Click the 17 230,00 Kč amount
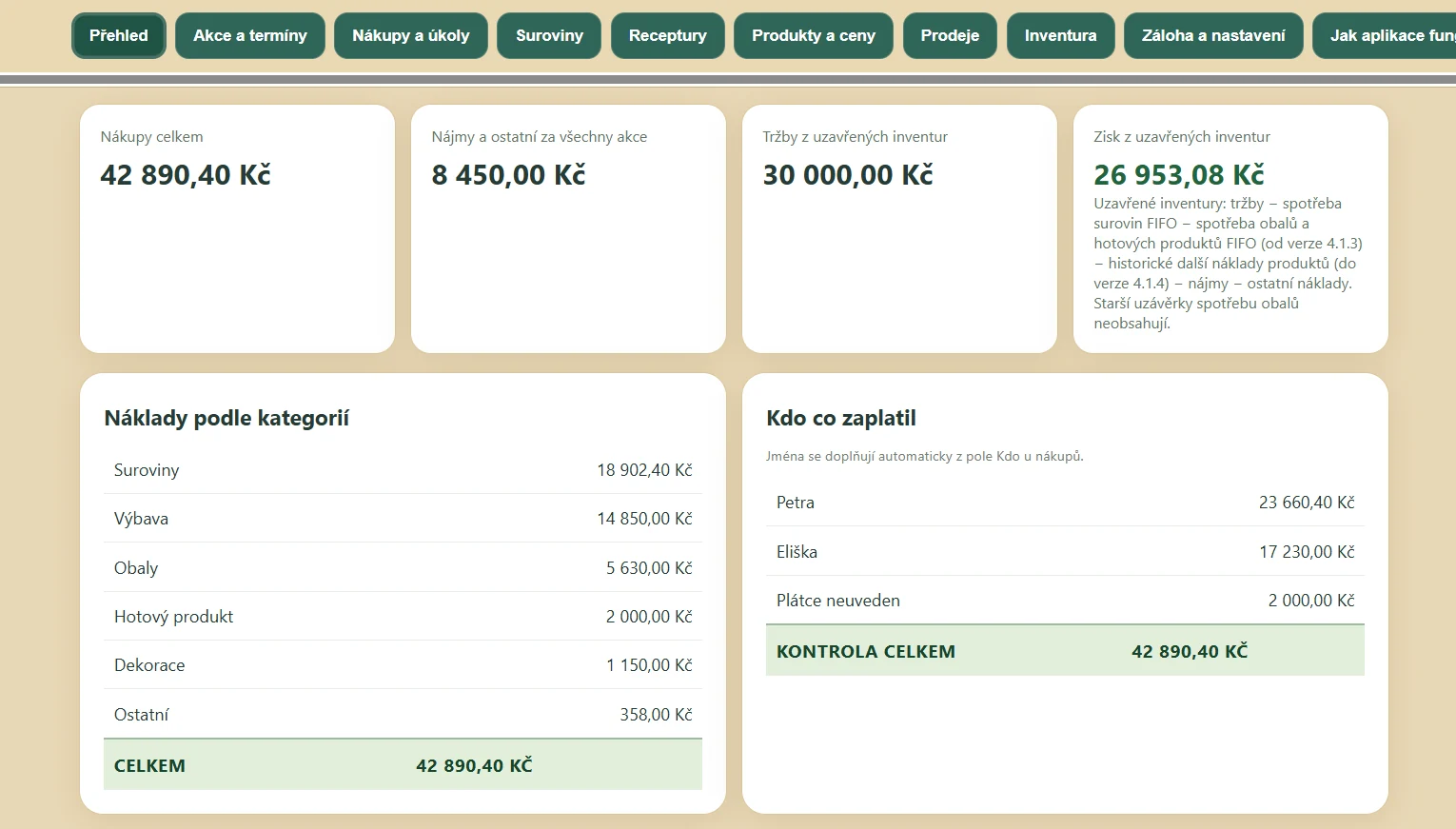Image resolution: width=1456 pixels, height=829 pixels. (x=1307, y=552)
